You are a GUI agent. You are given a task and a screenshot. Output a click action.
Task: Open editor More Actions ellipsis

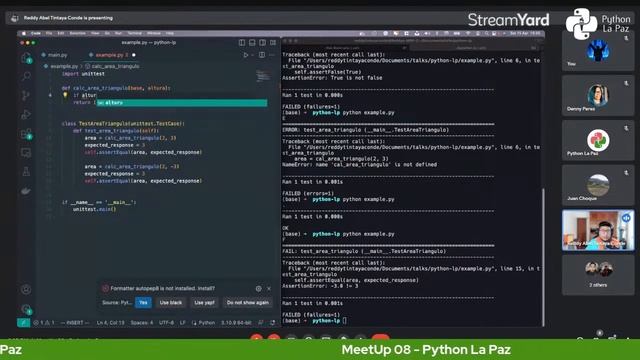tap(272, 55)
